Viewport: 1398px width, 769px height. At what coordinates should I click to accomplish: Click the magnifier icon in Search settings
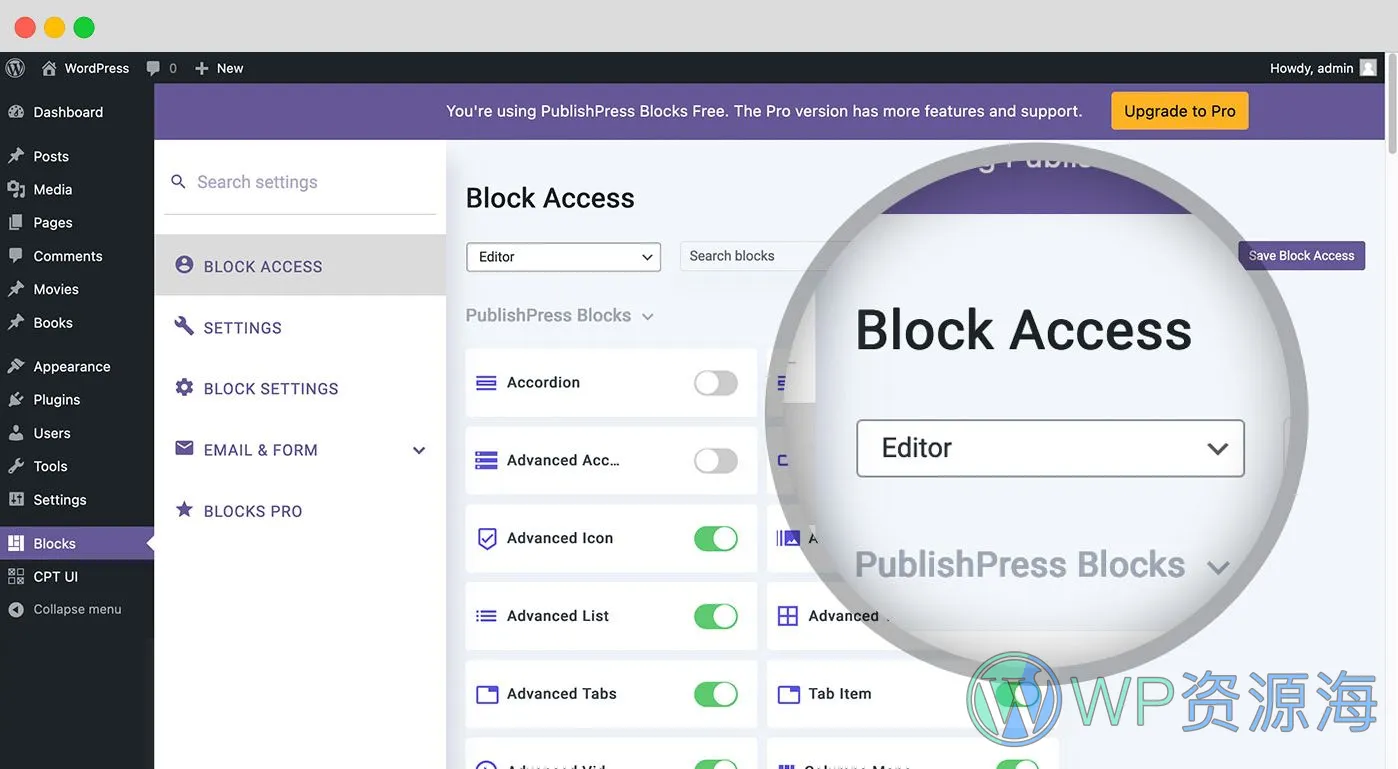[x=178, y=182]
